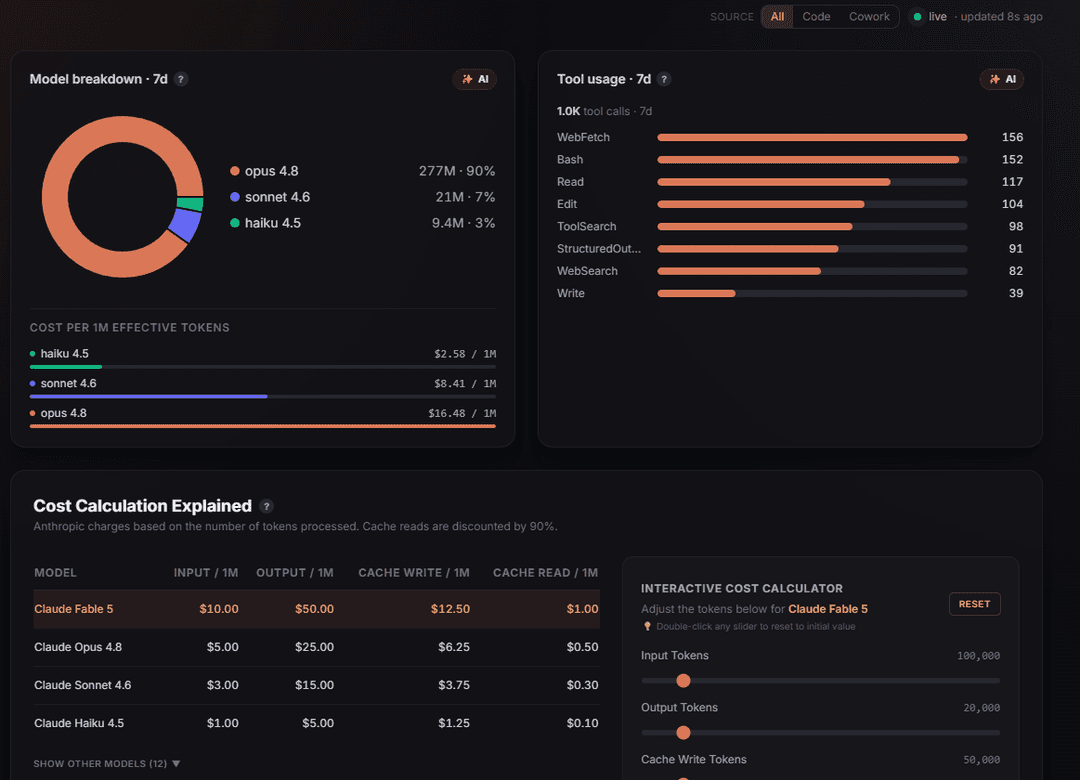
Task: Click the Claude Fable 5 link in calculator
Action: pos(828,609)
